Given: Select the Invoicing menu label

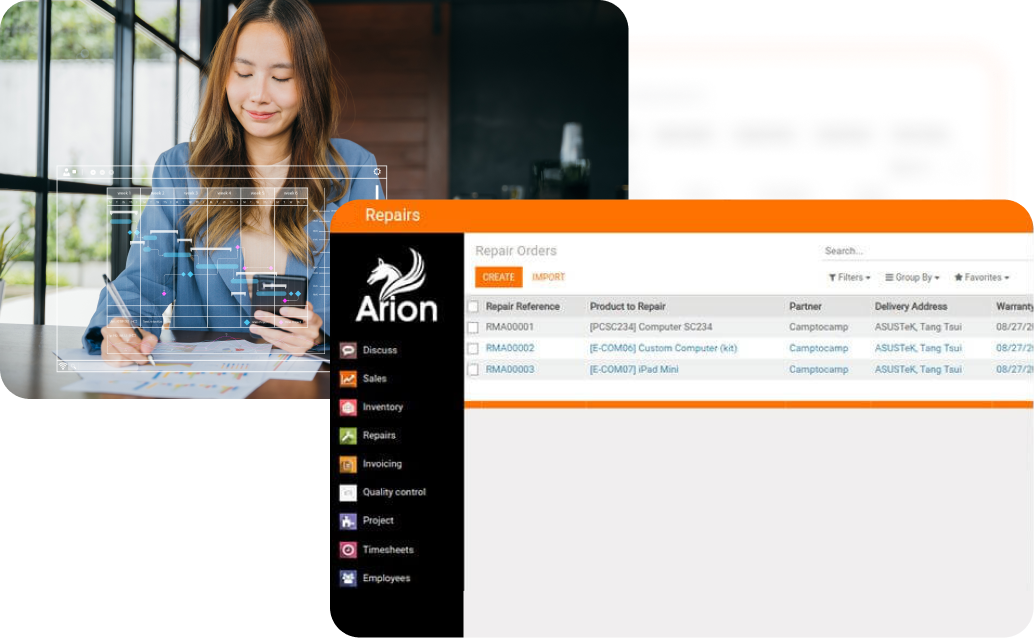Looking at the screenshot, I should (382, 464).
